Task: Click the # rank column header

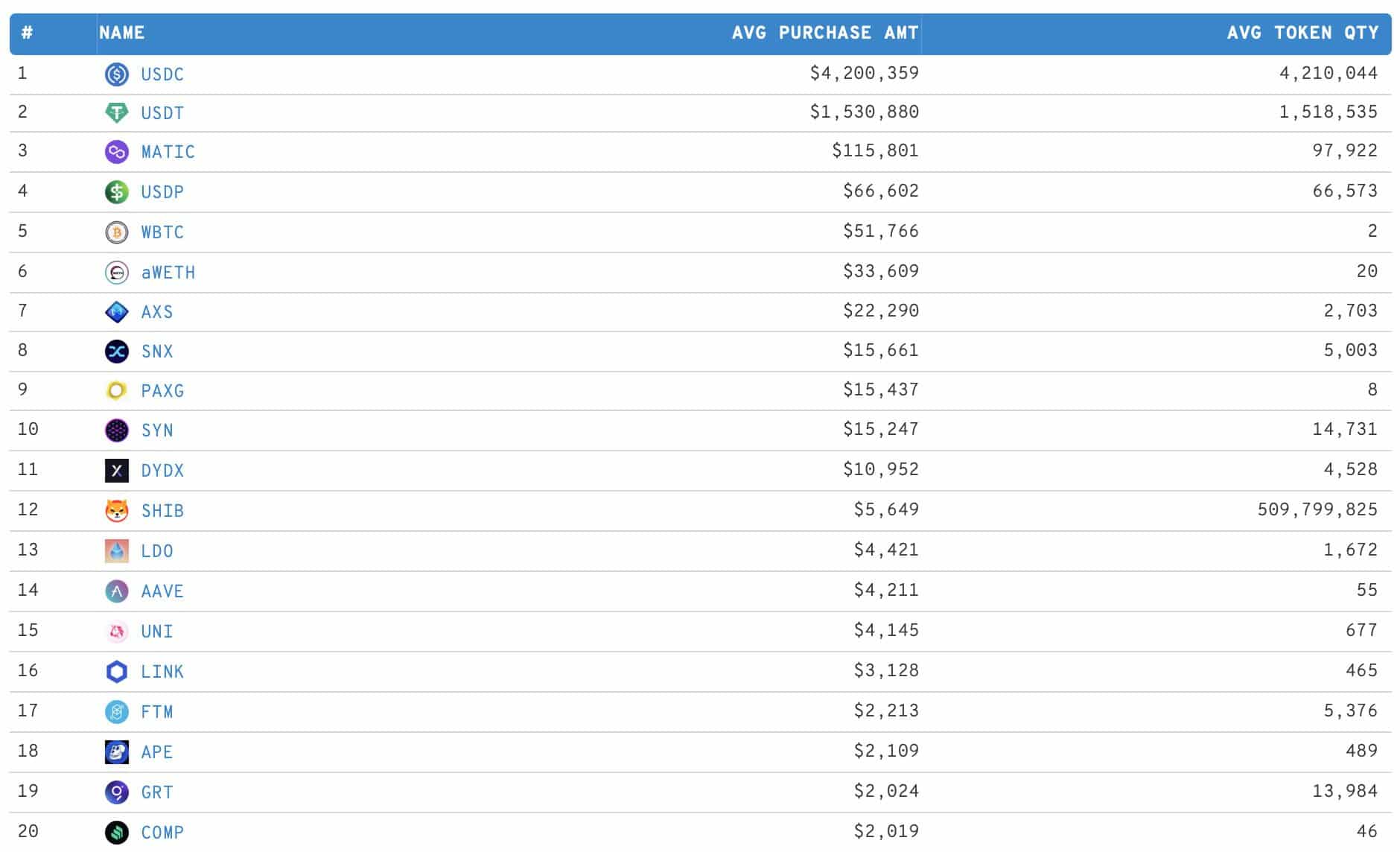Action: tap(27, 33)
